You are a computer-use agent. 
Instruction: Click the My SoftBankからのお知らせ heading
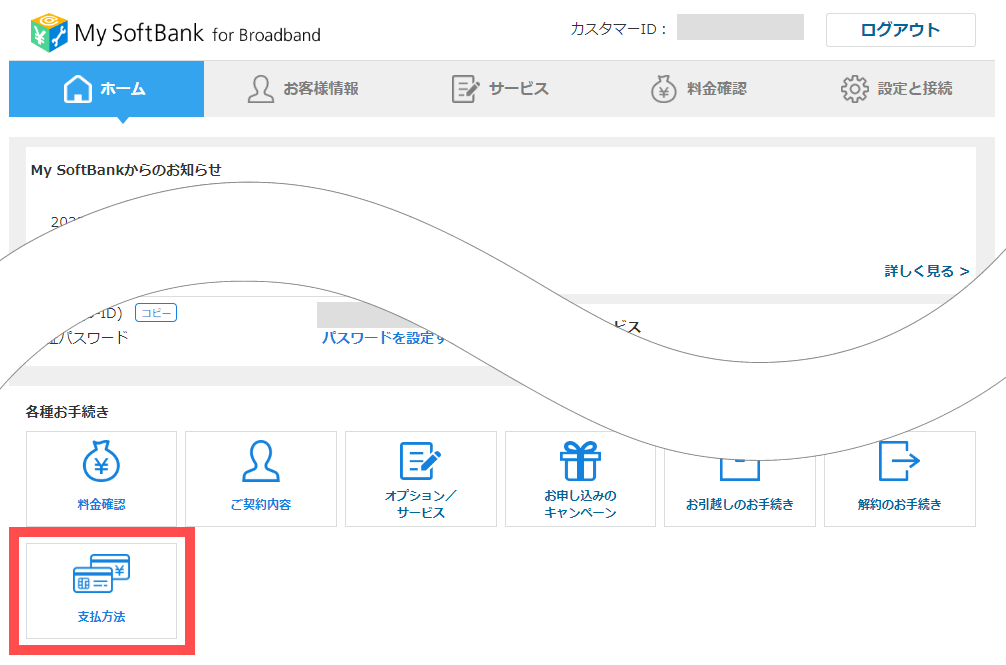coord(126,170)
